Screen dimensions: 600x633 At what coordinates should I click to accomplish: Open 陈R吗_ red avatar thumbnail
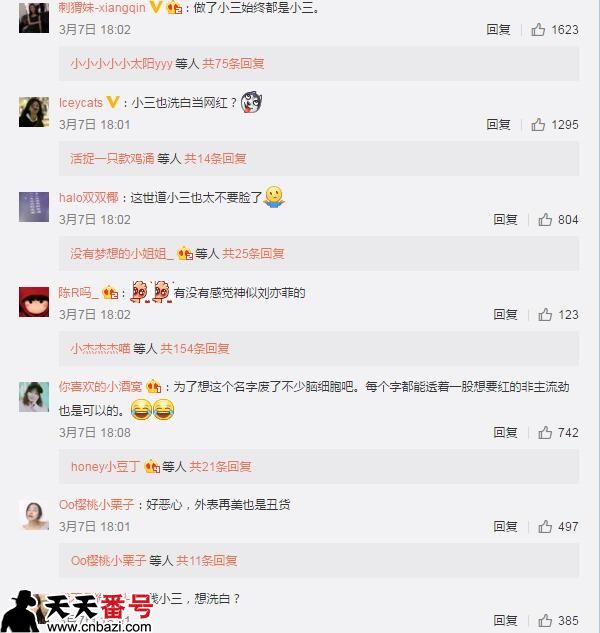pyautogui.click(x=34, y=302)
